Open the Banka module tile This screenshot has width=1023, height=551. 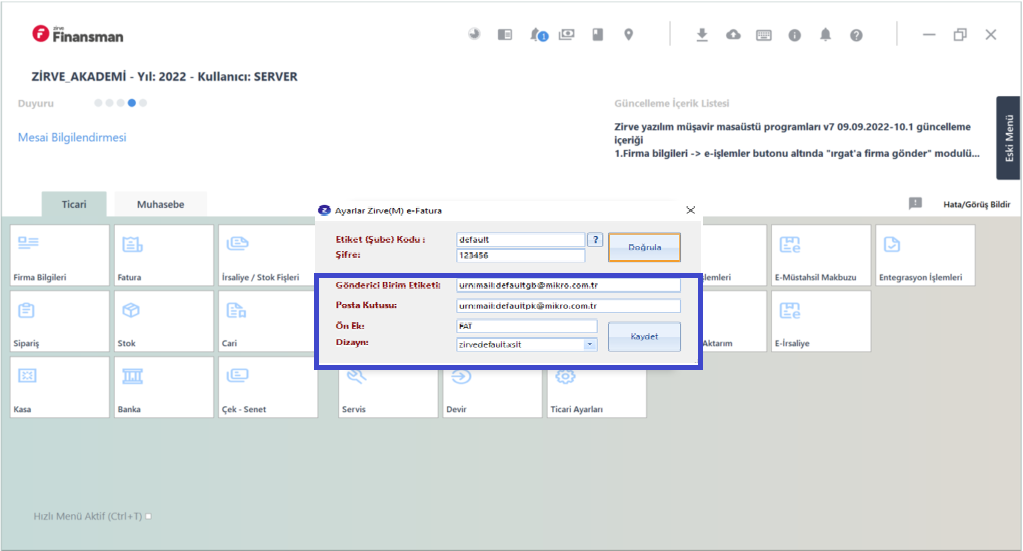pos(164,387)
